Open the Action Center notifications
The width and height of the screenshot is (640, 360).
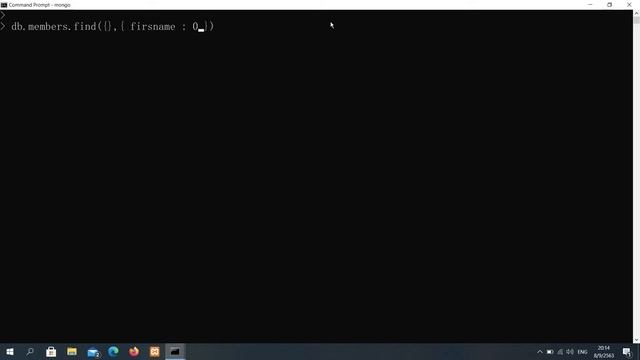(x=627, y=352)
